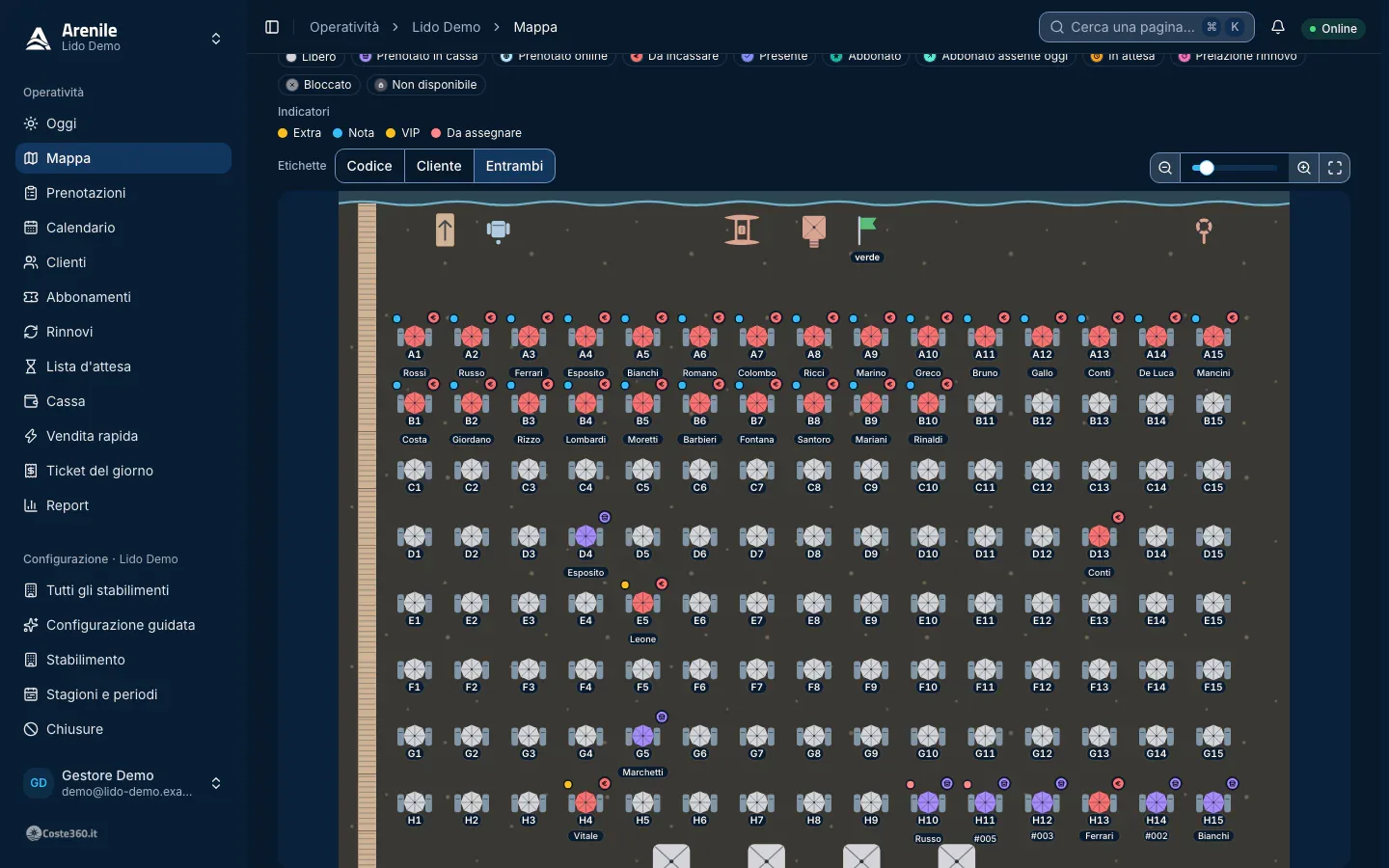This screenshot has width=1389, height=868.
Task: Expand Gestore Demo account menu
Action: [x=123, y=783]
